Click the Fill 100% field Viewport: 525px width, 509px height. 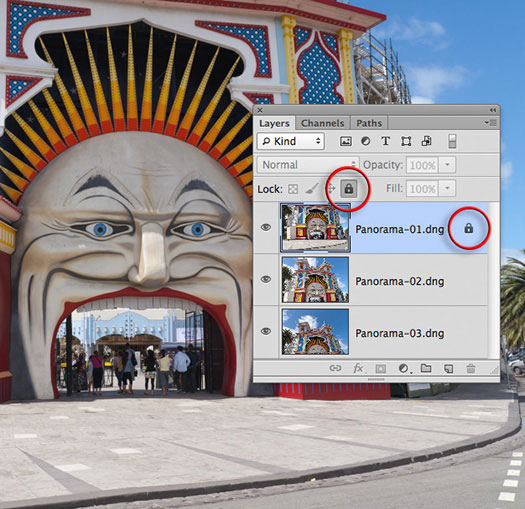pyautogui.click(x=422, y=189)
